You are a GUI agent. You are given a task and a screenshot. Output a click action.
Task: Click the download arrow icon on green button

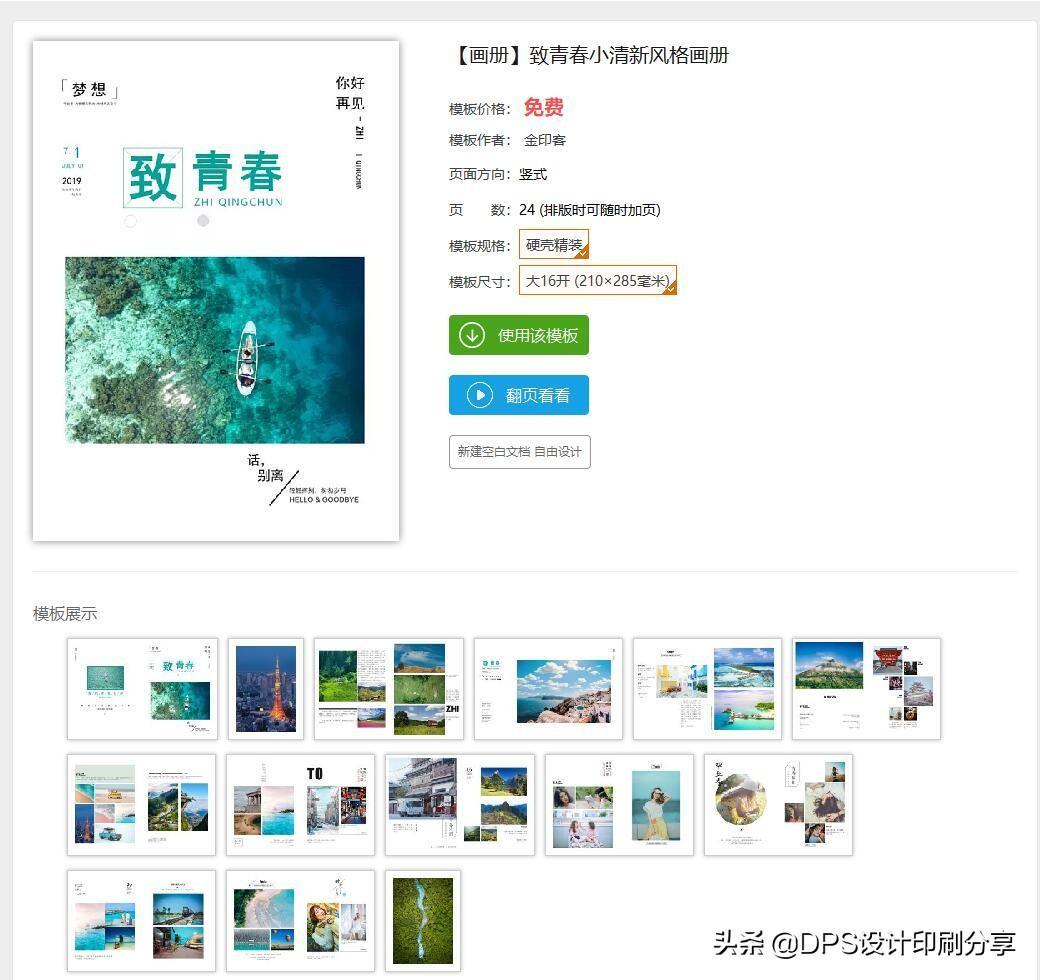pyautogui.click(x=472, y=335)
